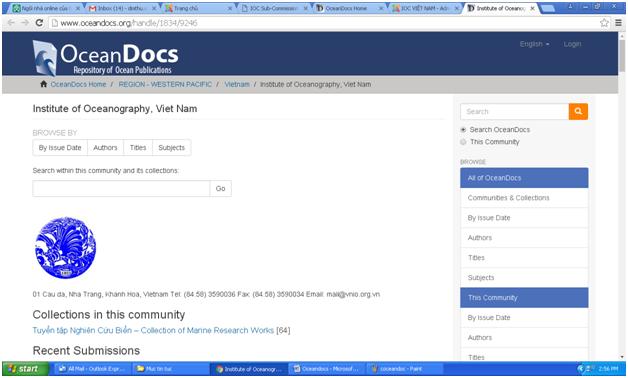The image size is (628, 378).
Task: Open the Chrome menu hamburger icon
Action: point(618,23)
